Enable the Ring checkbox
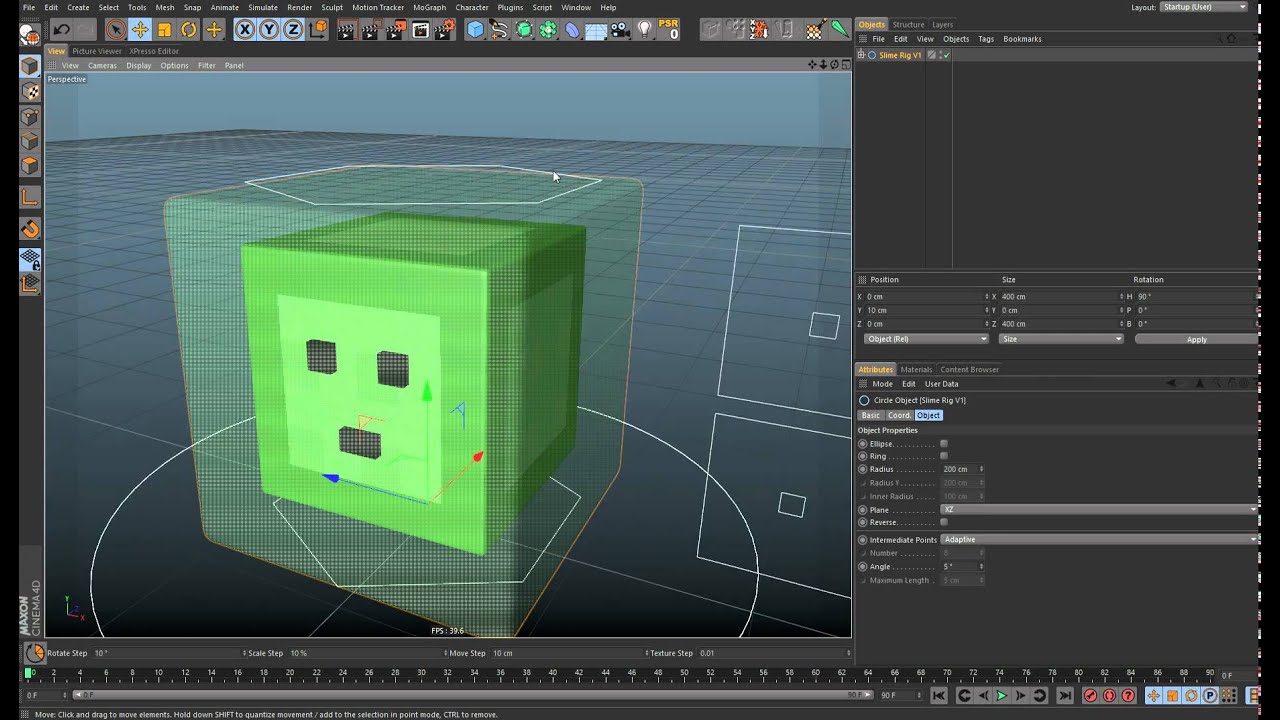1280x720 pixels. click(944, 456)
